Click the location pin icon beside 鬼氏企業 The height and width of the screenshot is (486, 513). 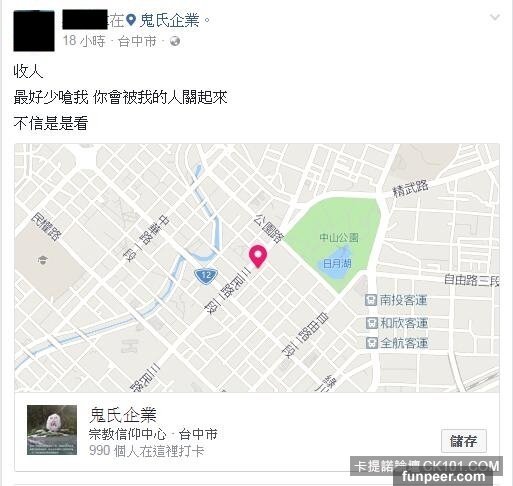(x=131, y=20)
